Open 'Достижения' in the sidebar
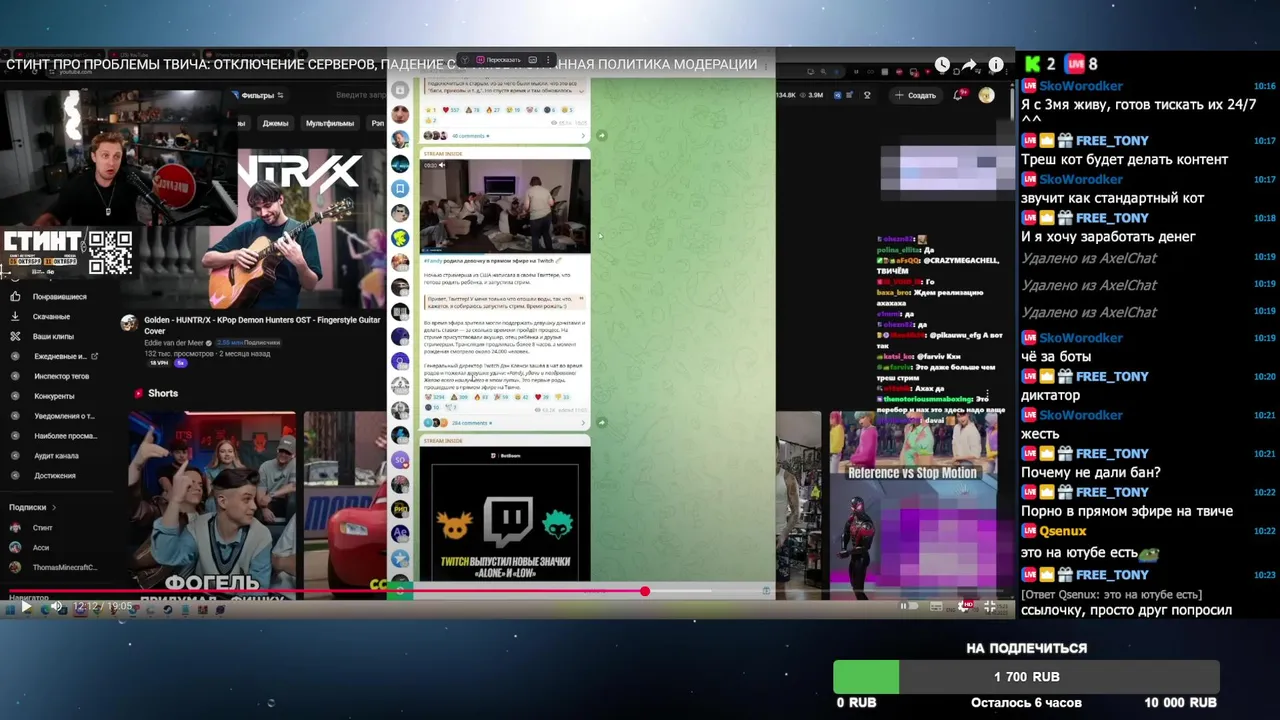Image resolution: width=1280 pixels, height=720 pixels. [54, 476]
